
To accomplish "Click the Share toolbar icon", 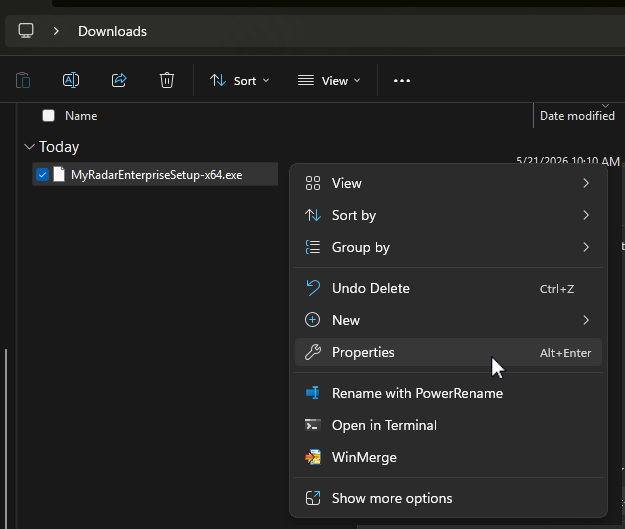I will [x=119, y=81].
